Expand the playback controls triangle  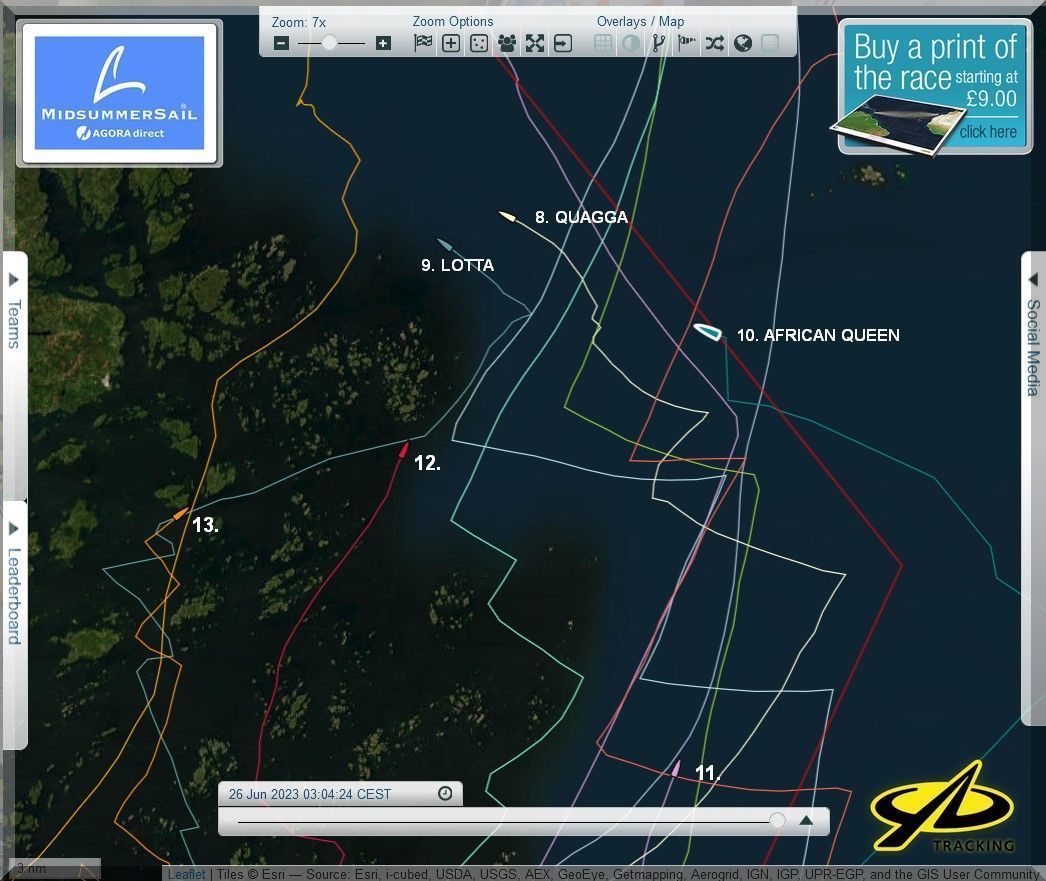[806, 821]
